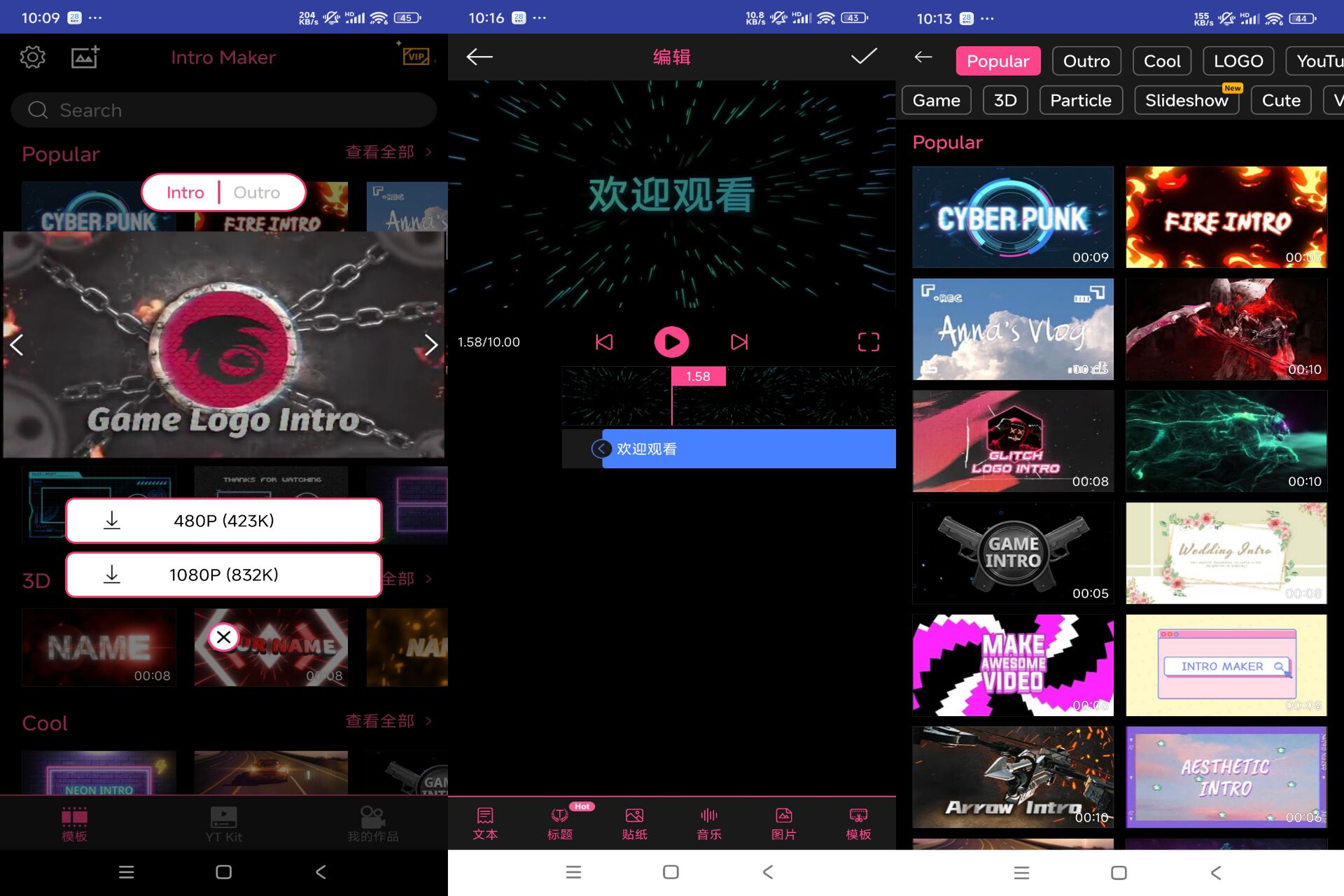Tap the add image icon

[x=85, y=57]
